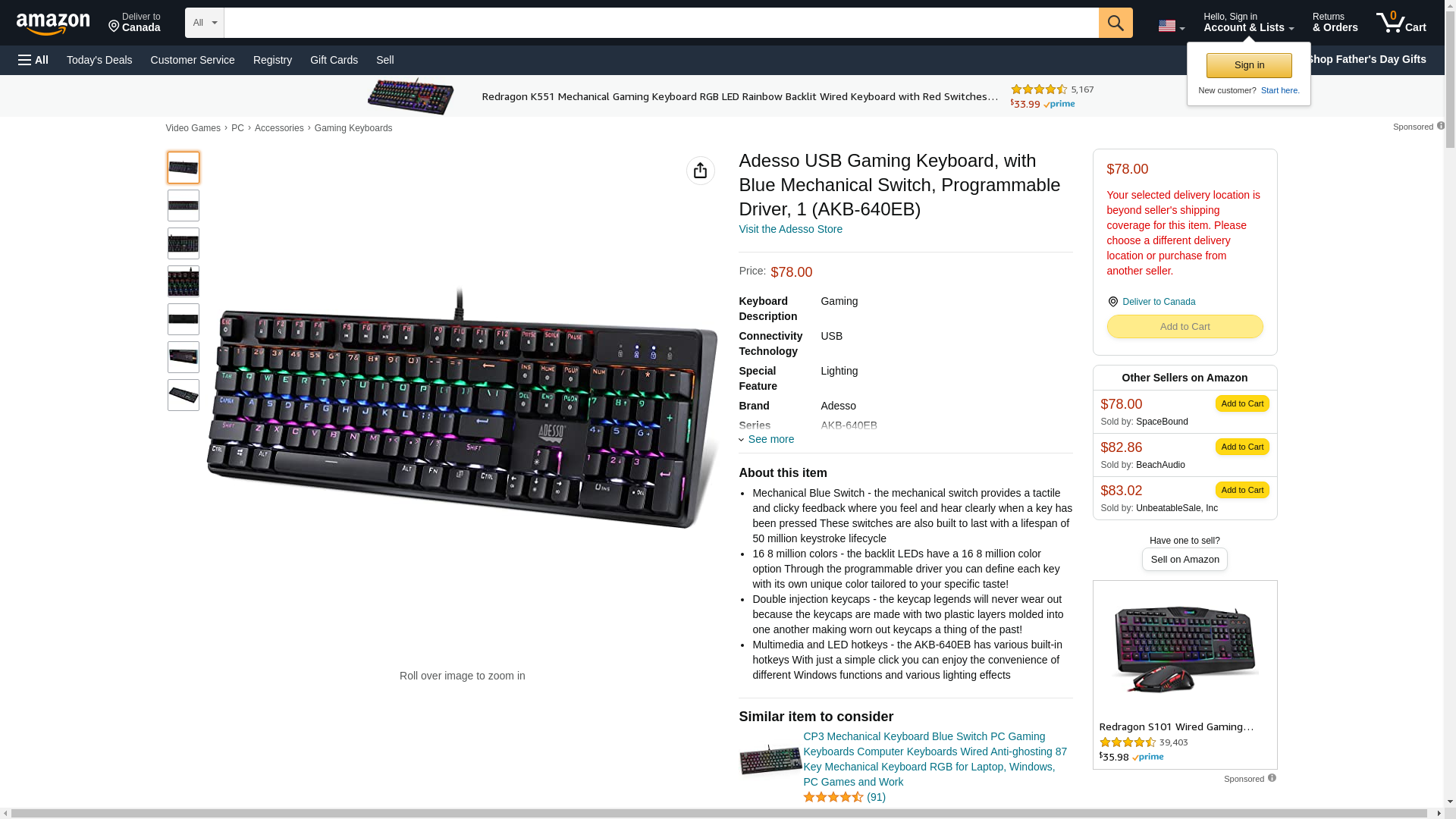Open the All search category dropdown
The image size is (1456, 819).
tap(204, 23)
